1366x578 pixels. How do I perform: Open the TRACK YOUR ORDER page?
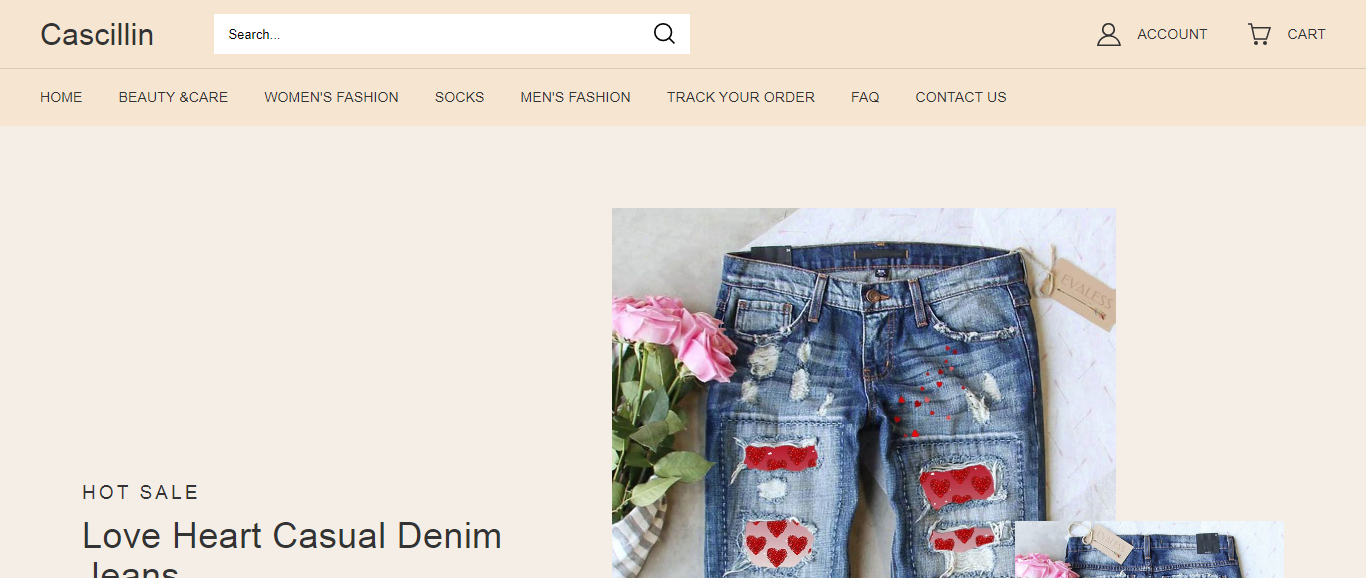741,97
